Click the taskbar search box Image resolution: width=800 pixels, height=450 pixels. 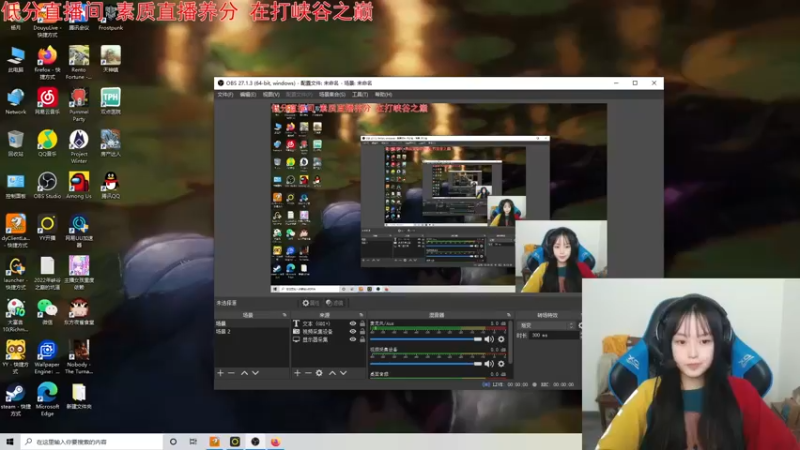92,442
